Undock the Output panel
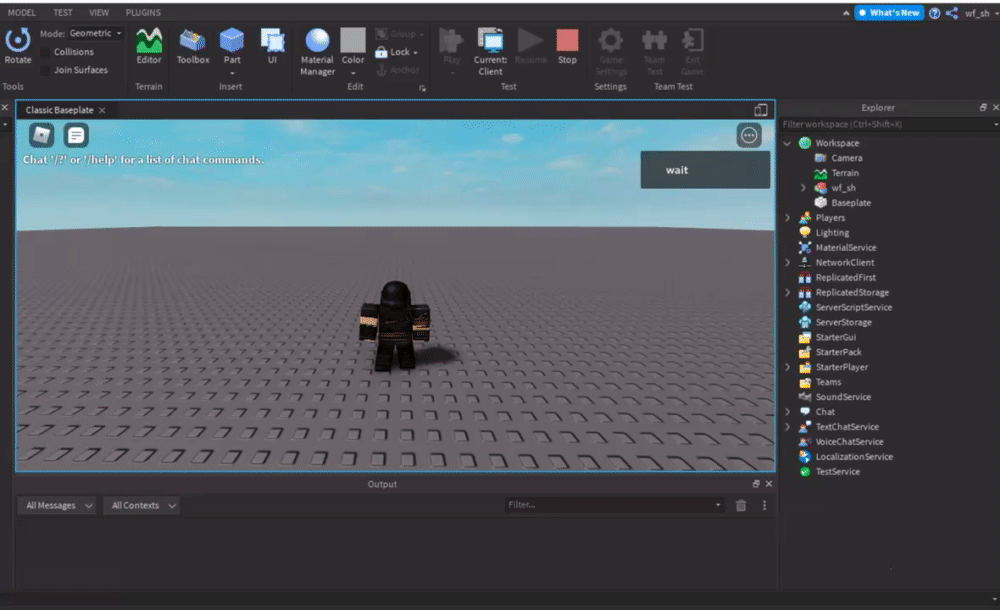Viewport: 1000px width, 610px height. coord(756,484)
